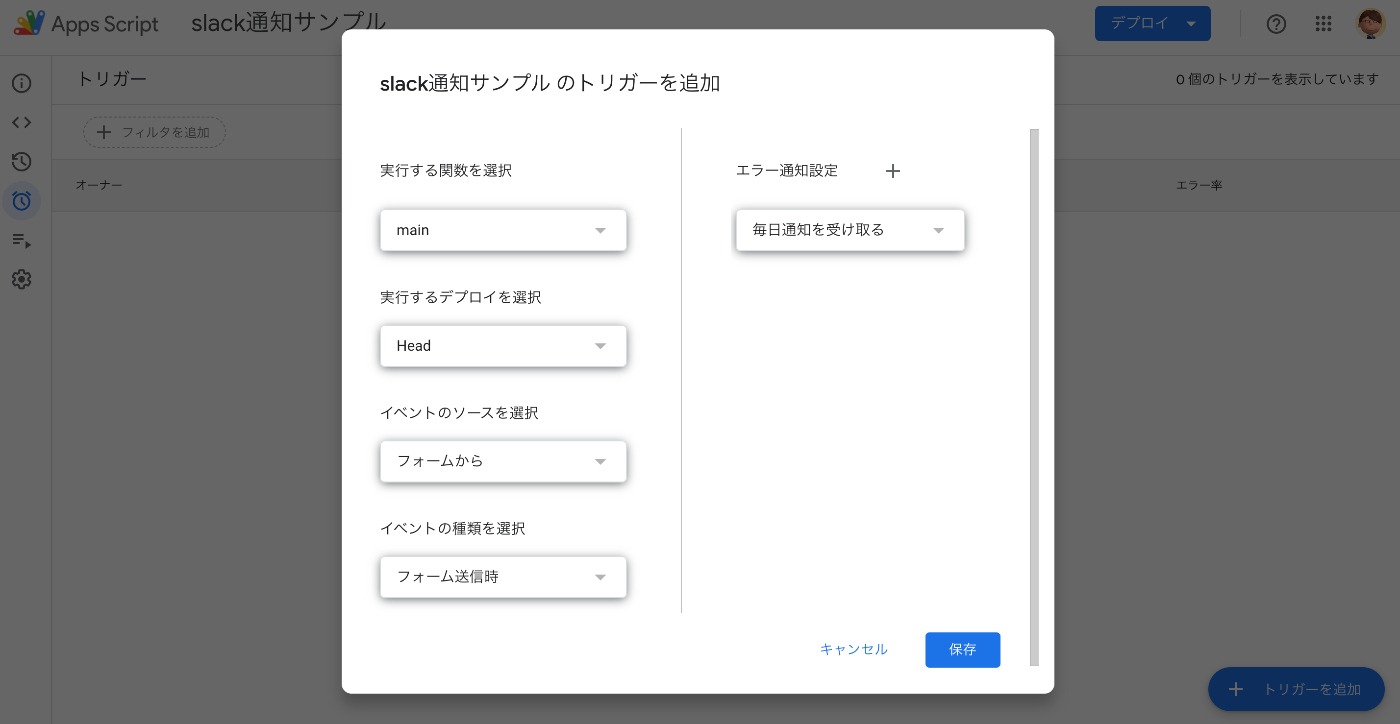Click the エラー率 column header
The width and height of the screenshot is (1400, 724).
coord(1199,186)
